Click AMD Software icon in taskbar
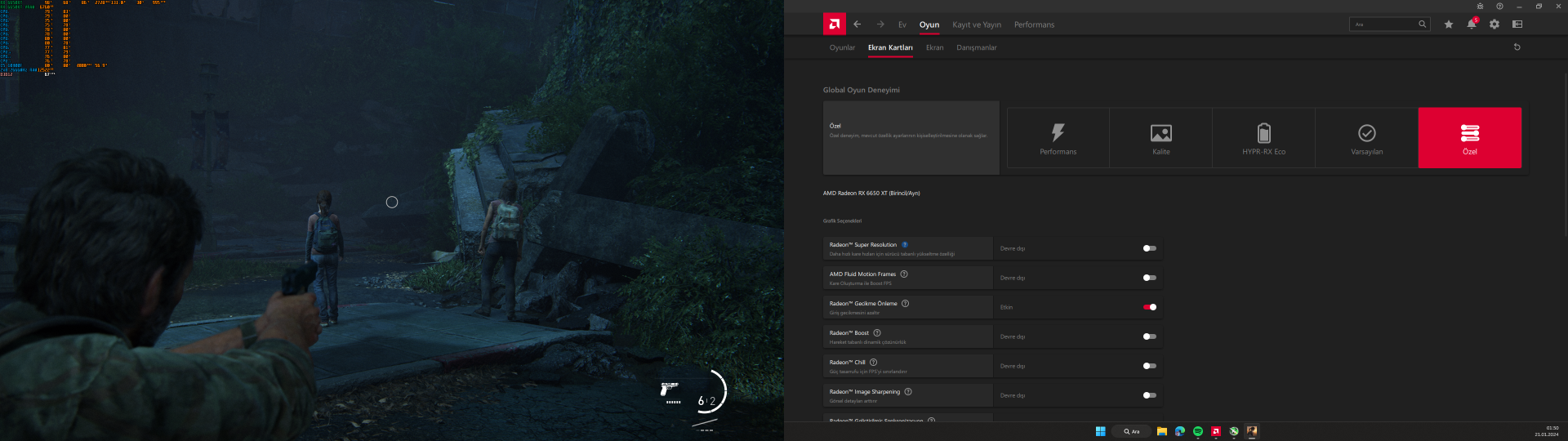 (1216, 431)
